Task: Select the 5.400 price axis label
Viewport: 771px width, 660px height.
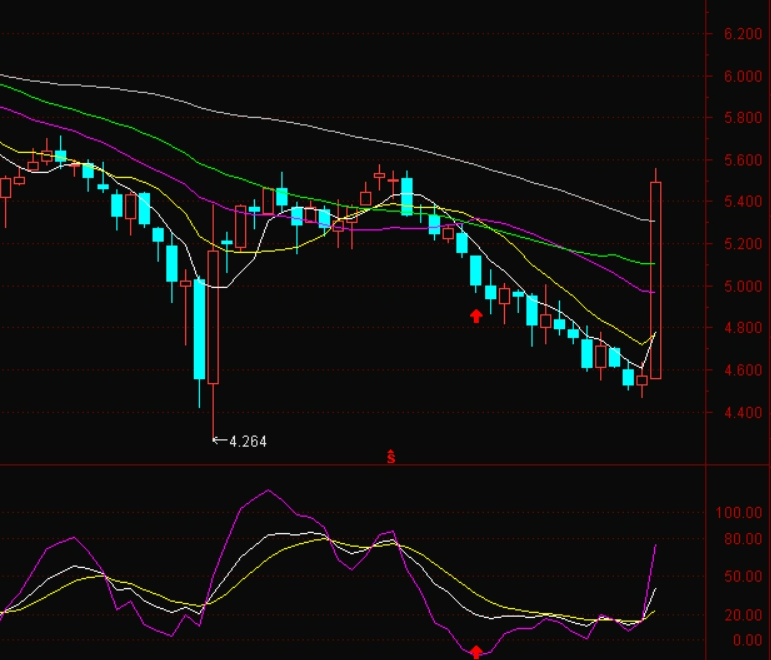Action: (743, 201)
